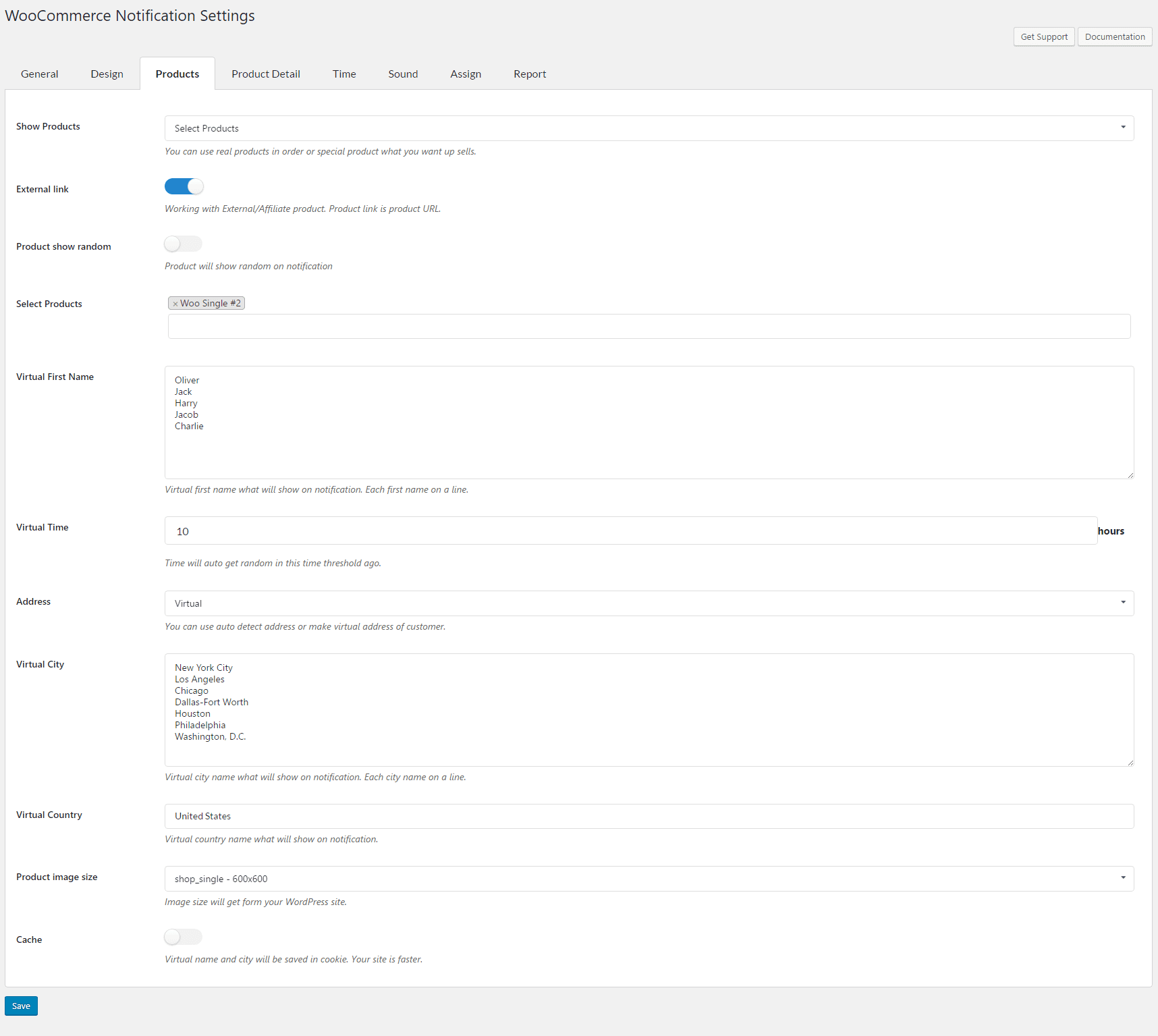Open the Sound settings tab

403,74
